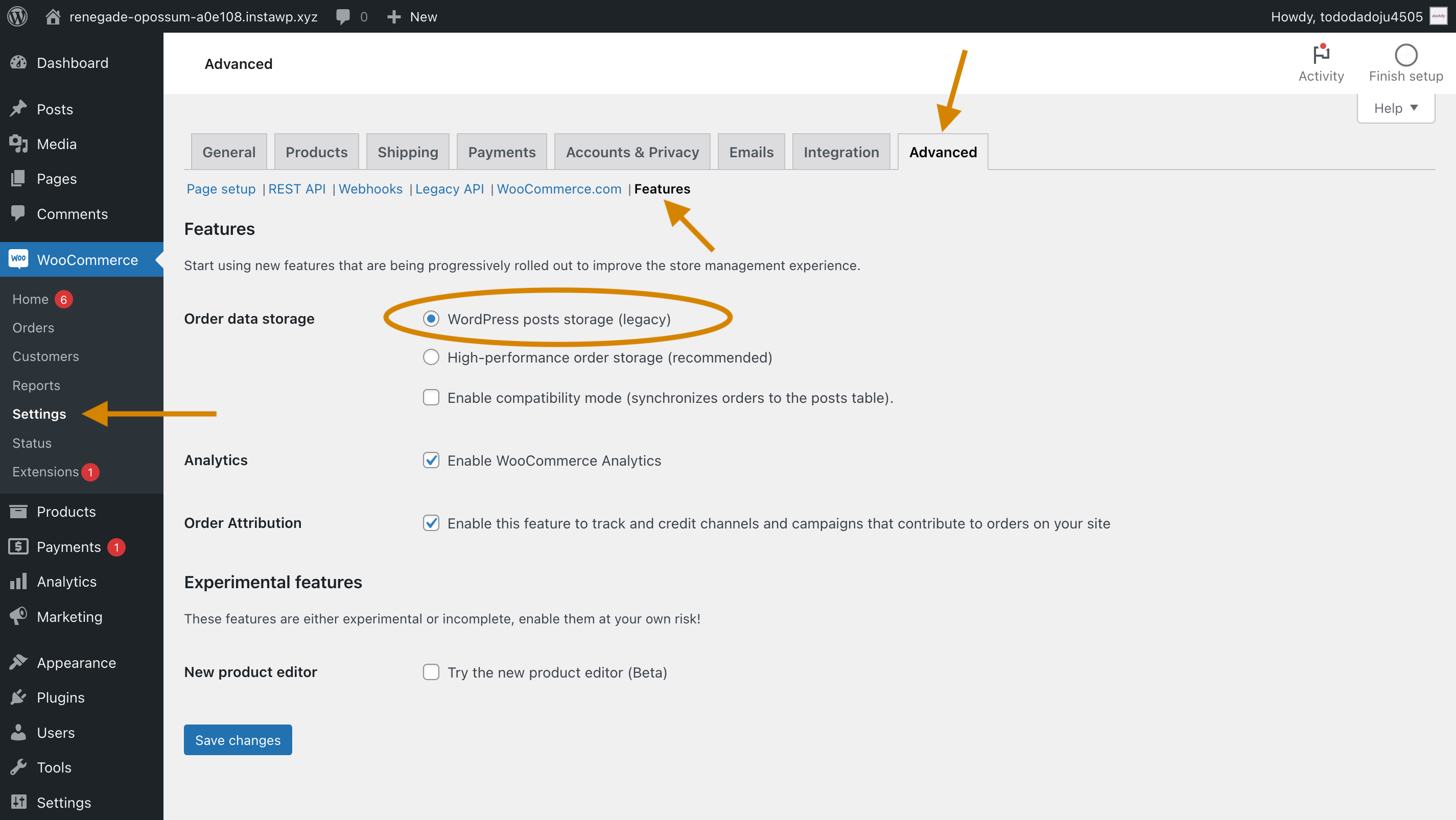Open the New content dropdown

tap(412, 16)
